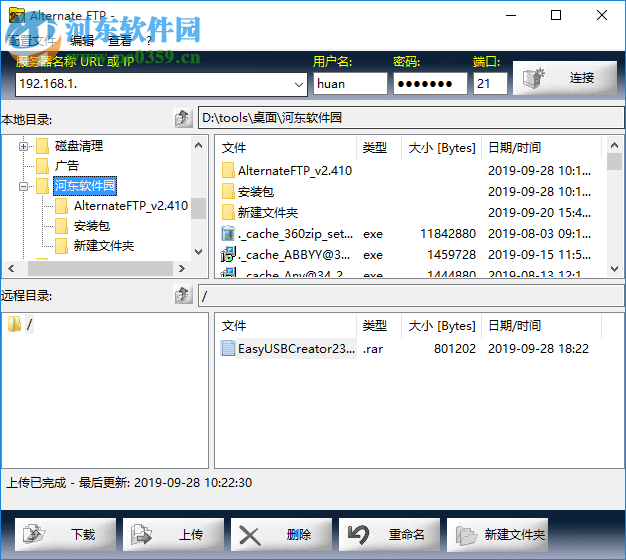This screenshot has height=560, width=626.
Task: Open the 配置文件 menu
Action: pos(32,40)
